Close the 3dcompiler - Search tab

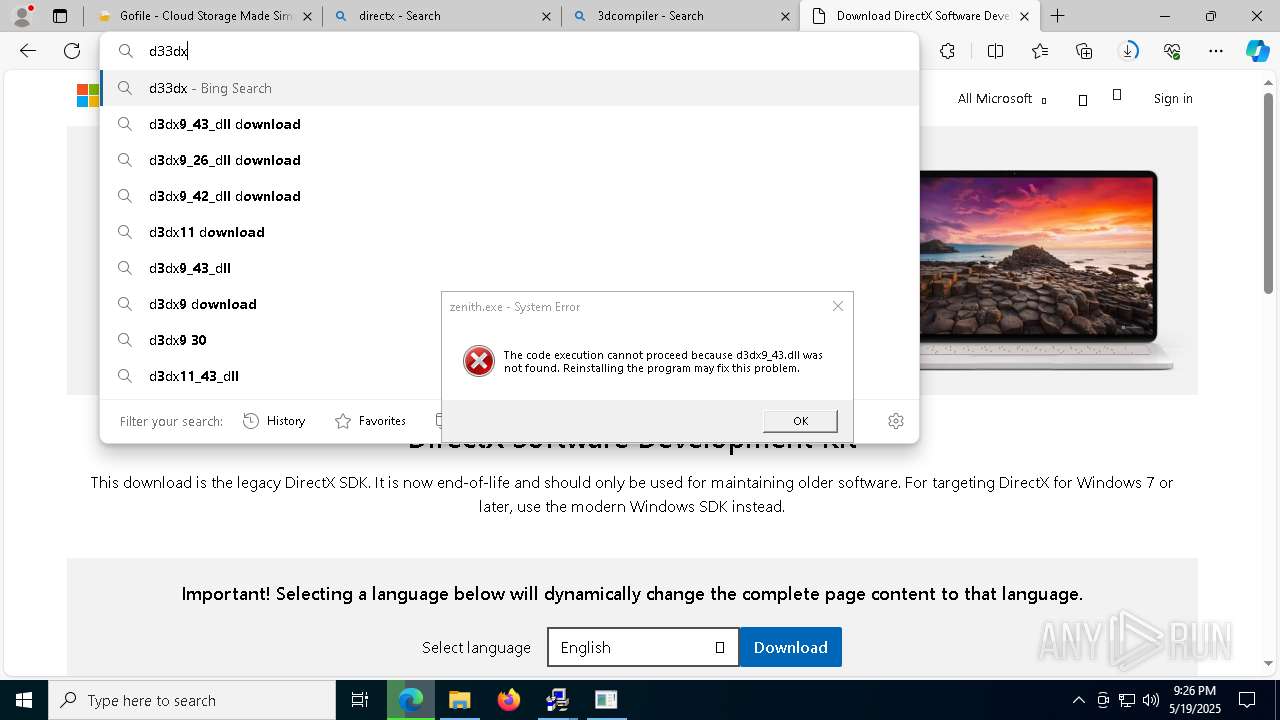(x=784, y=16)
